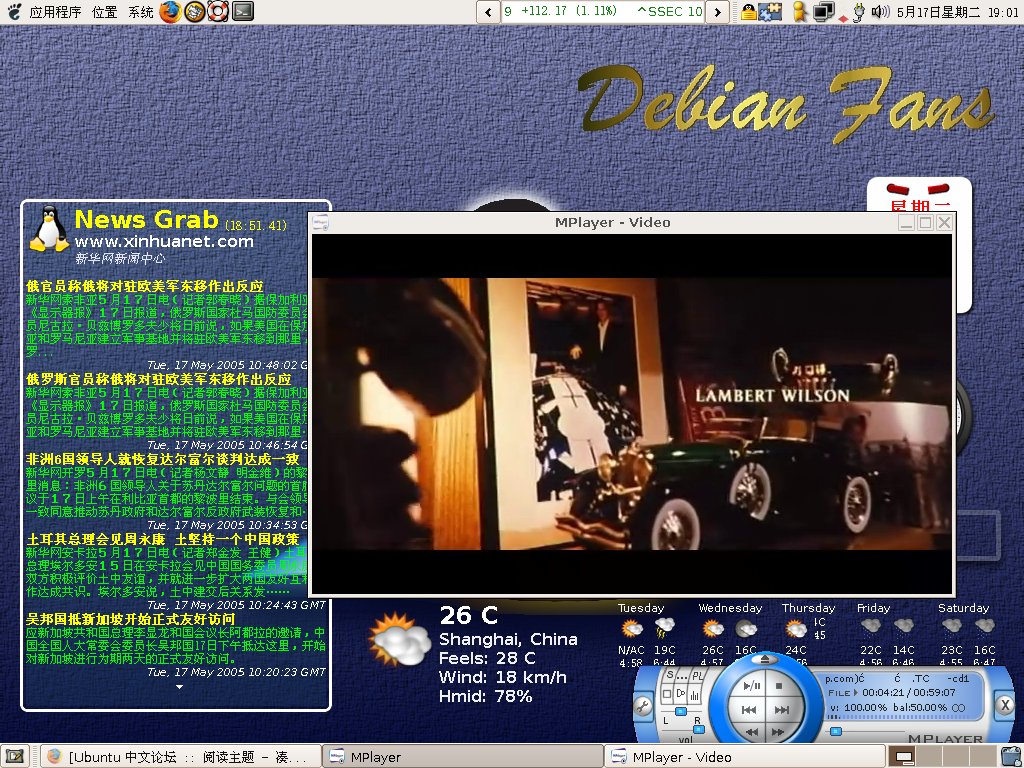The width and height of the screenshot is (1024, 768).
Task: Click the current weather sun-cloud icon
Action: [x=400, y=639]
